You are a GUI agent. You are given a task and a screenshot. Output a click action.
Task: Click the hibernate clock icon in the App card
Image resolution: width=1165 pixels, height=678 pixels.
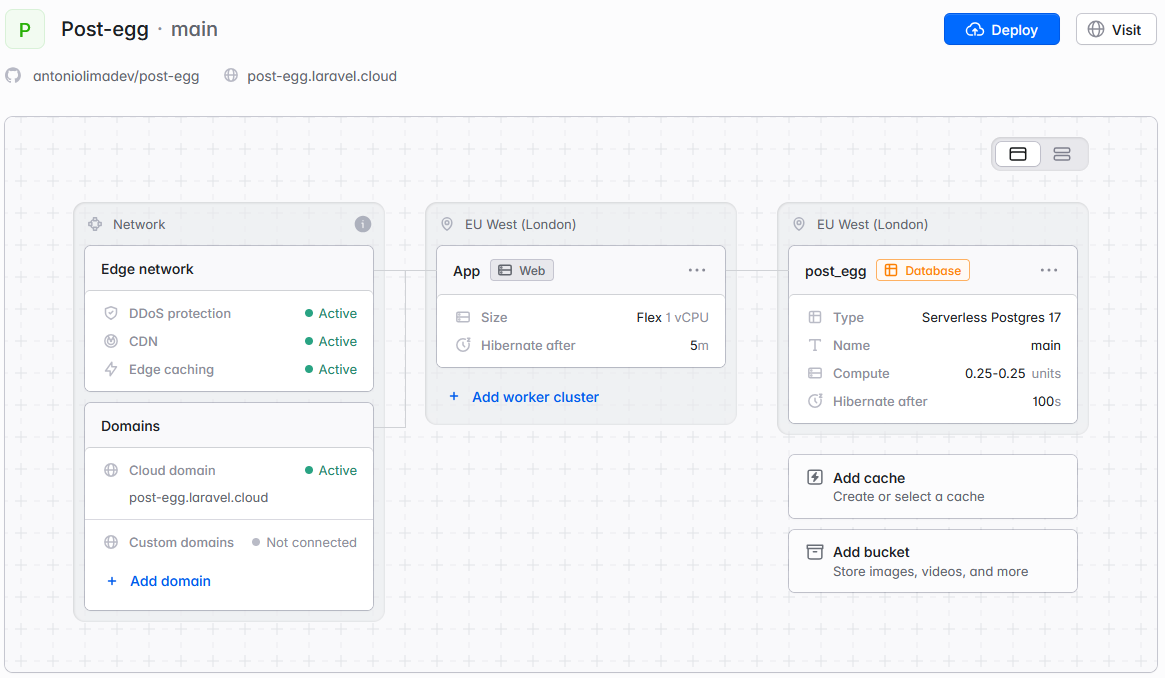coord(460,345)
